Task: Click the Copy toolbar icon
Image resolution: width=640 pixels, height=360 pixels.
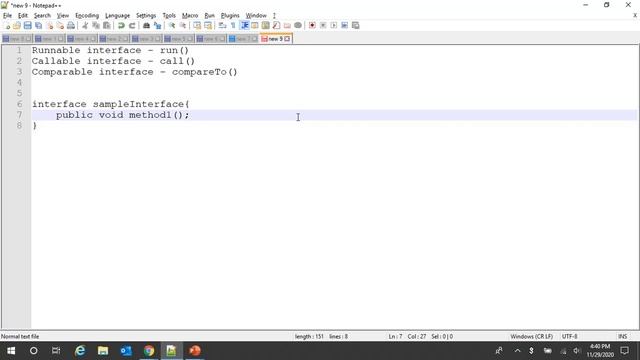Action: point(96,25)
